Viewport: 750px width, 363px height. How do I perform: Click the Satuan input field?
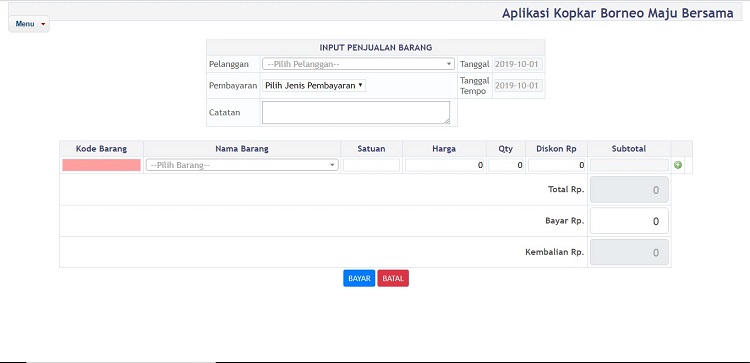(x=371, y=165)
